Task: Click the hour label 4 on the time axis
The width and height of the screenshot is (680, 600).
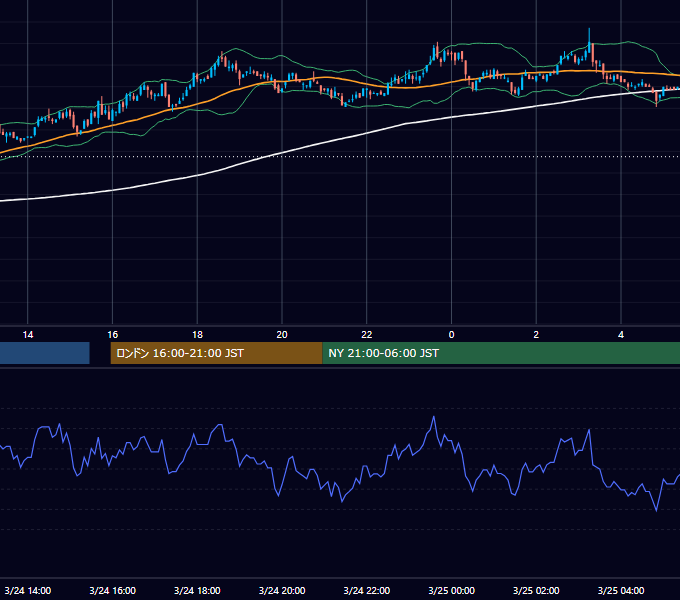Action: (621, 334)
